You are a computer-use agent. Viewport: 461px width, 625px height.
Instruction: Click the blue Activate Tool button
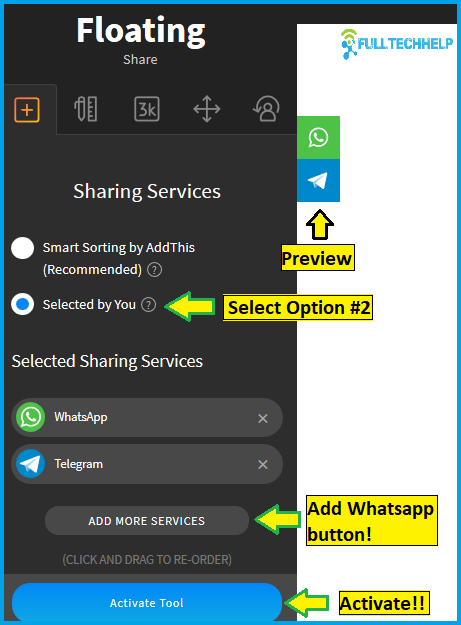tap(147, 603)
